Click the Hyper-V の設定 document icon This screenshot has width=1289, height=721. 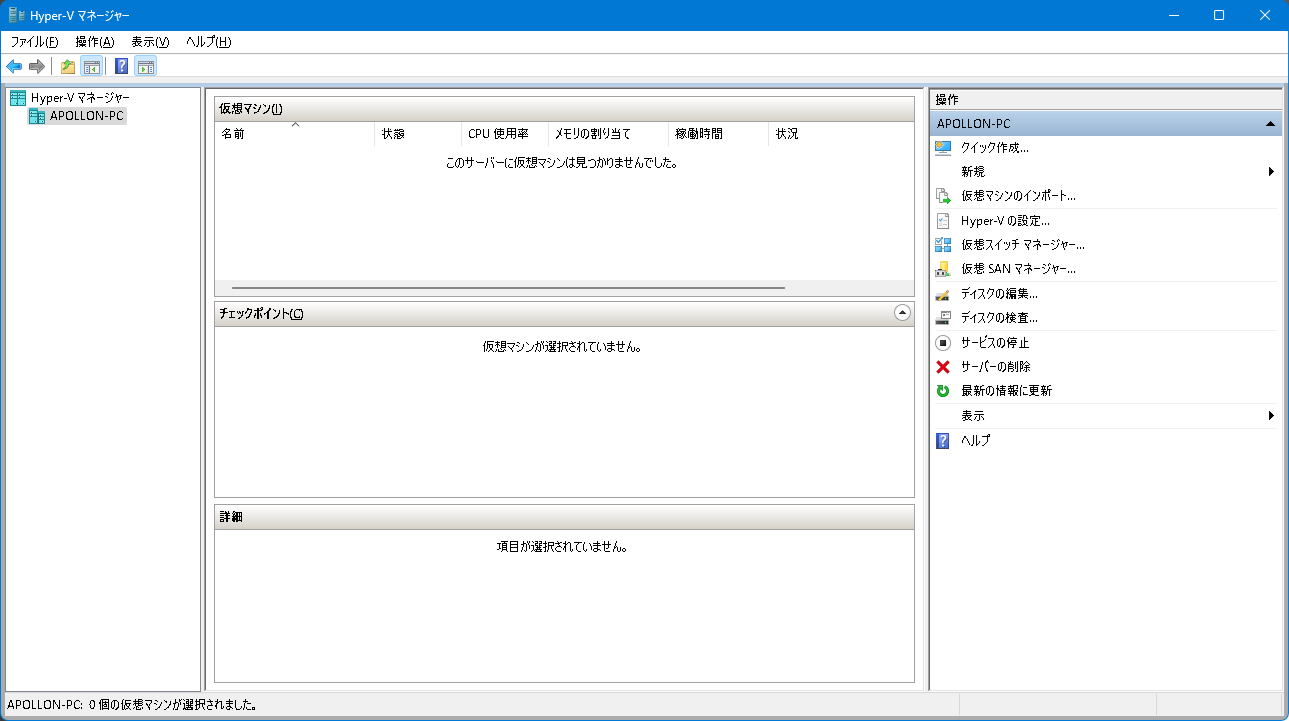pos(943,220)
